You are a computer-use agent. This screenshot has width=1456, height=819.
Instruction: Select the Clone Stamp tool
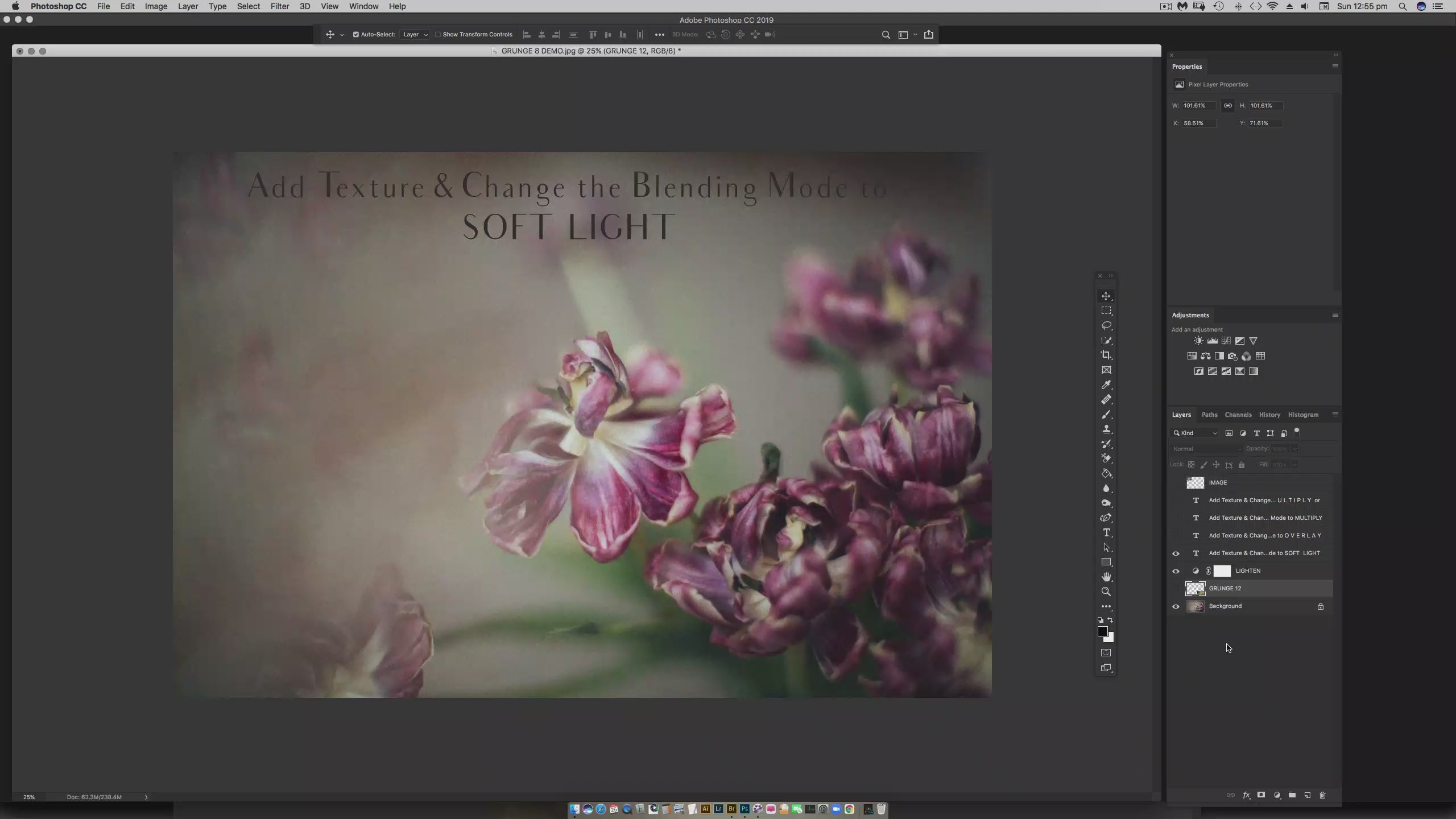[x=1106, y=429]
